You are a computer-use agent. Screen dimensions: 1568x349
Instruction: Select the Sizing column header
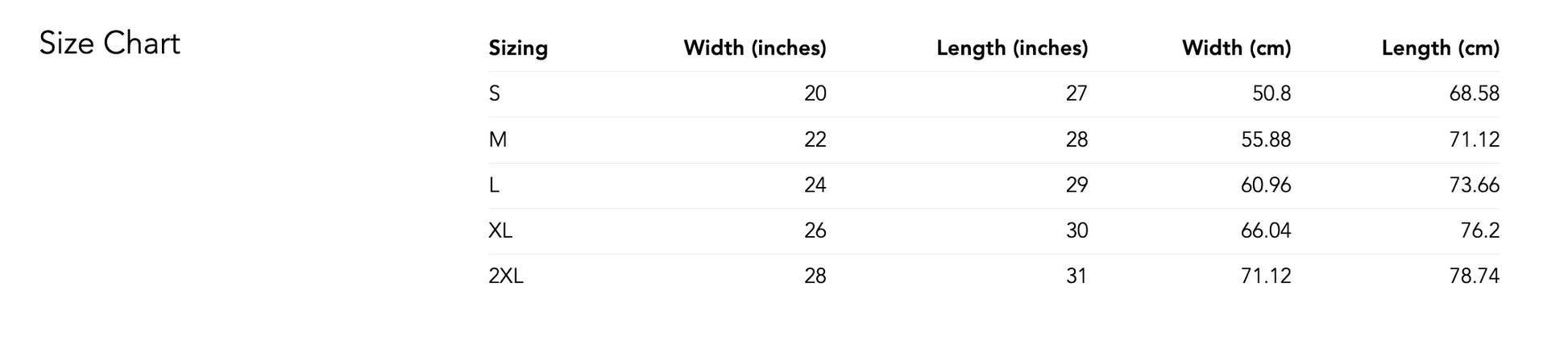pos(518,48)
